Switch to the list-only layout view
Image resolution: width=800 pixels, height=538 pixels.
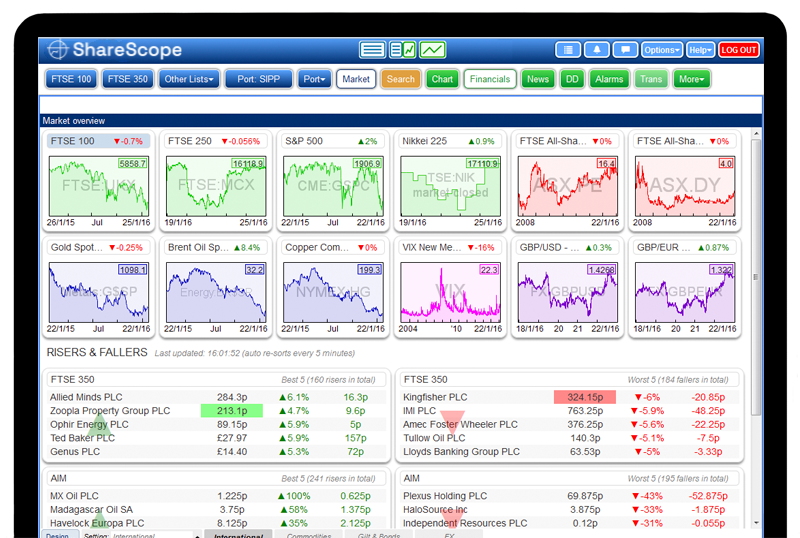pos(373,50)
